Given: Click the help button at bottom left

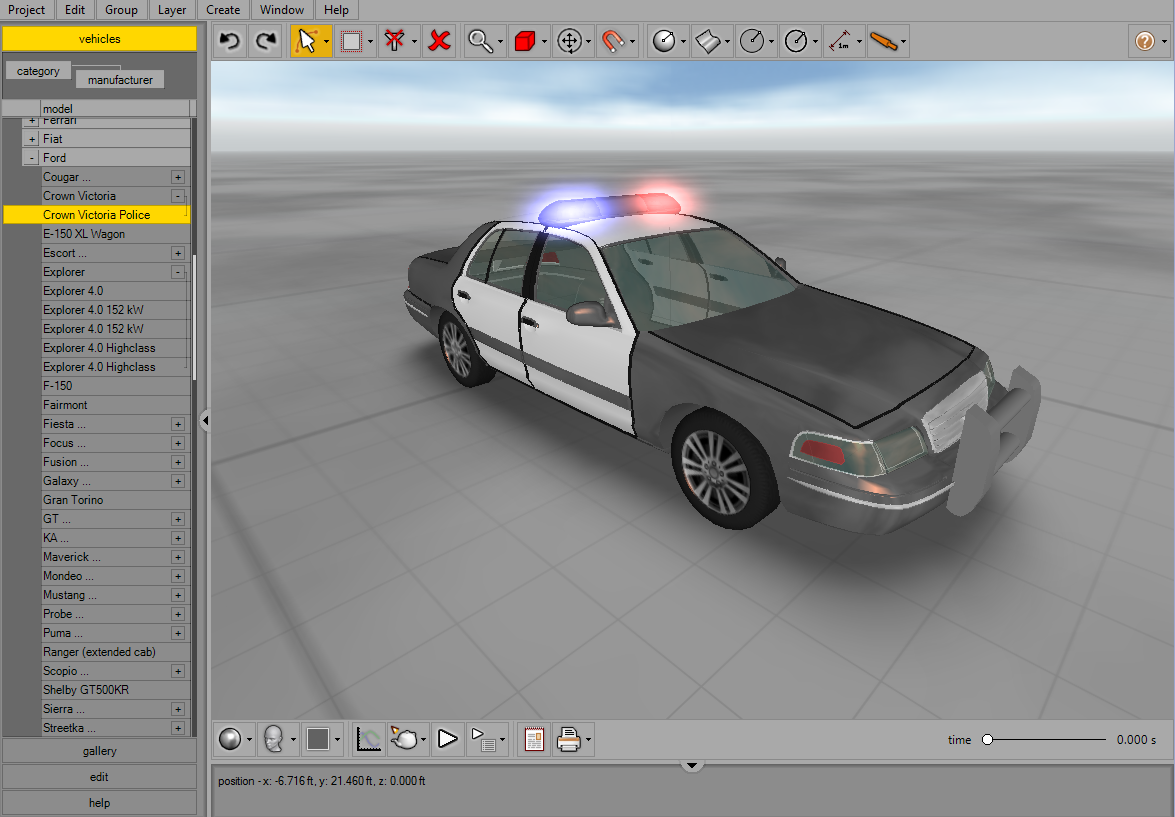Looking at the screenshot, I should (x=99, y=802).
